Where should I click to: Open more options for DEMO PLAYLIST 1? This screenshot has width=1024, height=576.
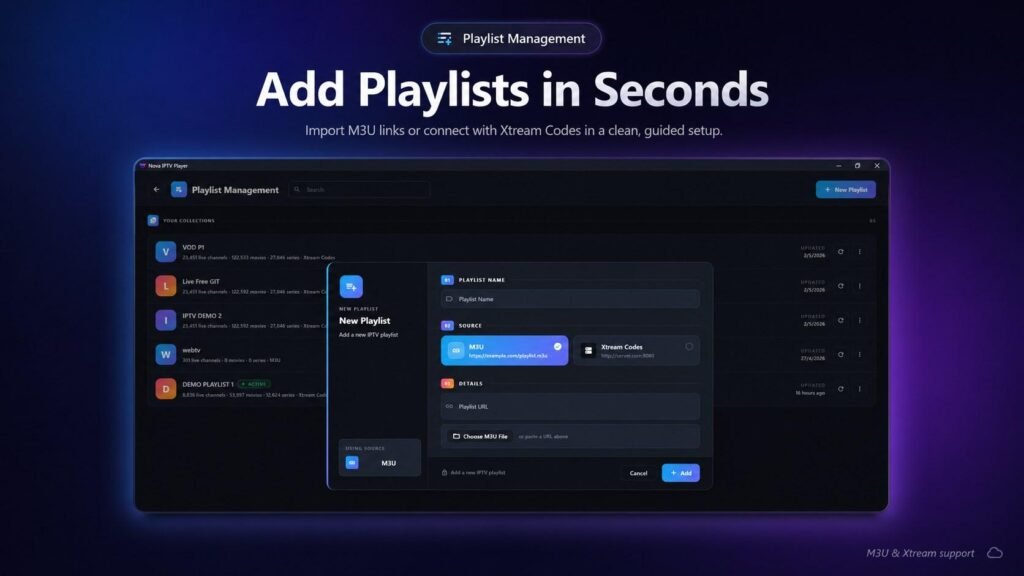tap(859, 389)
